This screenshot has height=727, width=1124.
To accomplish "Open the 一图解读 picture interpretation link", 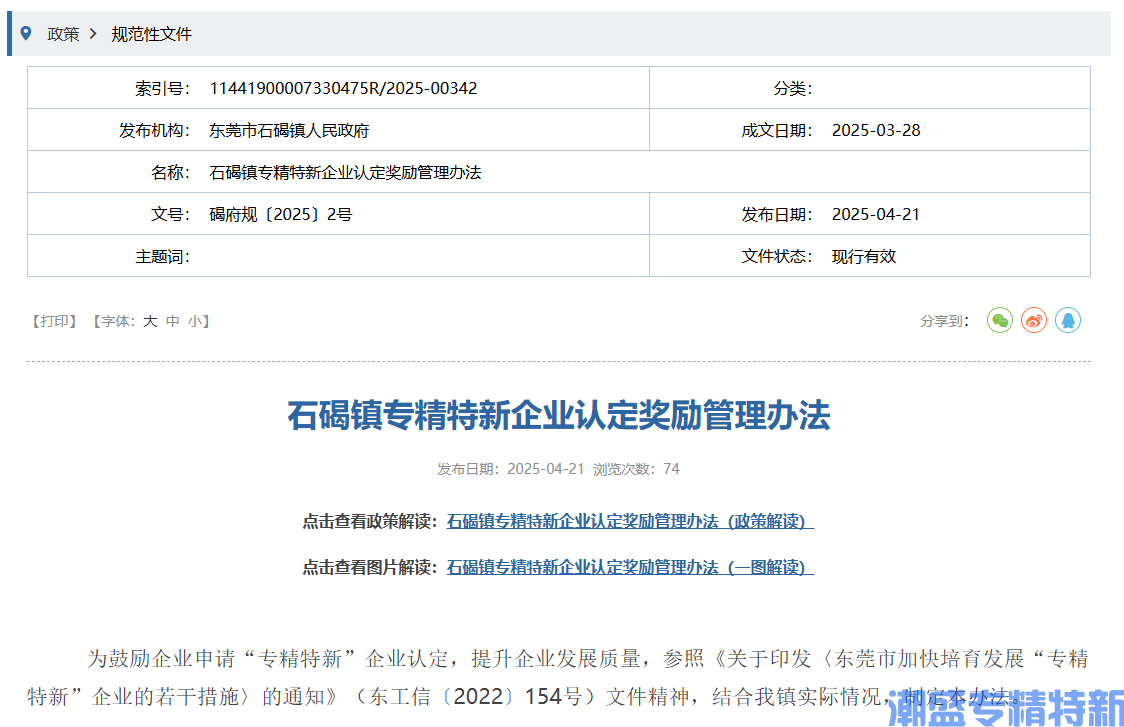I will (630, 567).
